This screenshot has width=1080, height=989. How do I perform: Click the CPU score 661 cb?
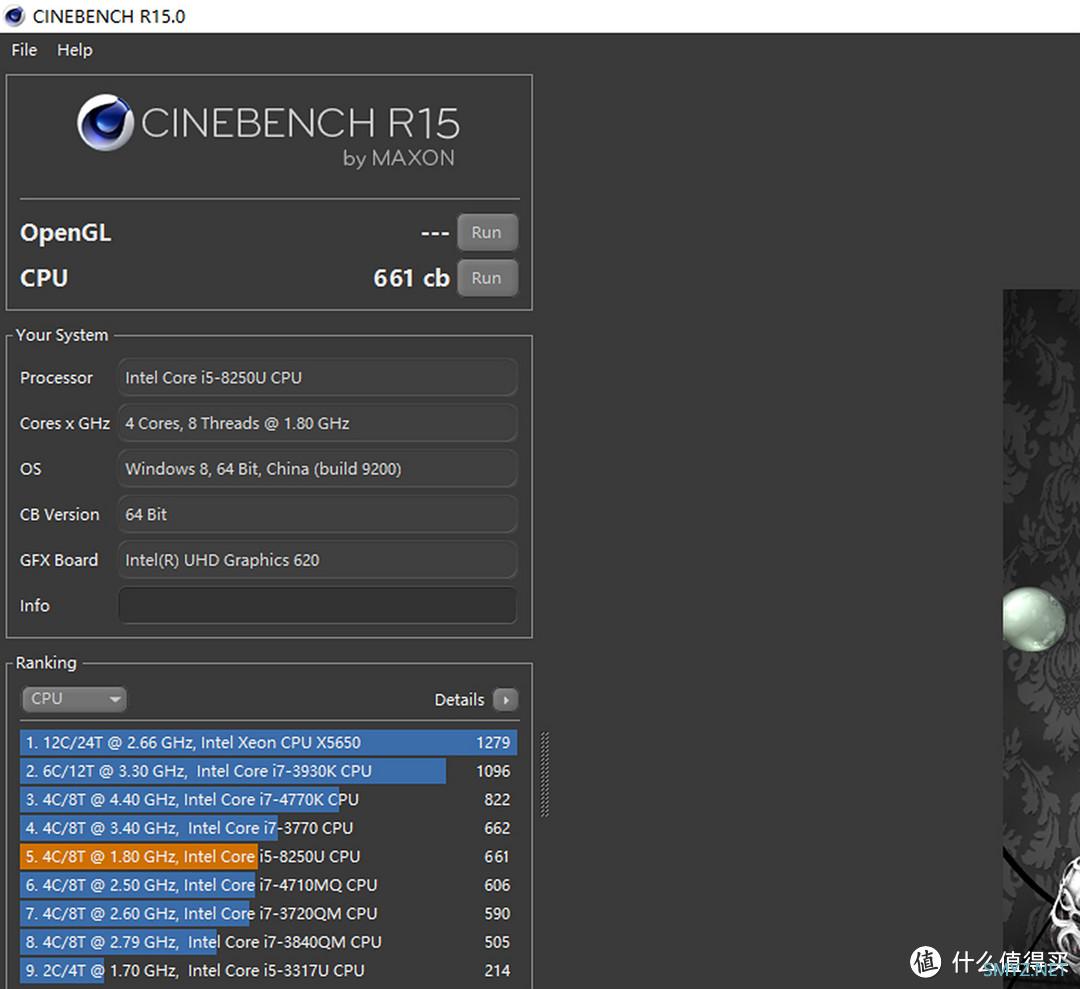(x=411, y=278)
